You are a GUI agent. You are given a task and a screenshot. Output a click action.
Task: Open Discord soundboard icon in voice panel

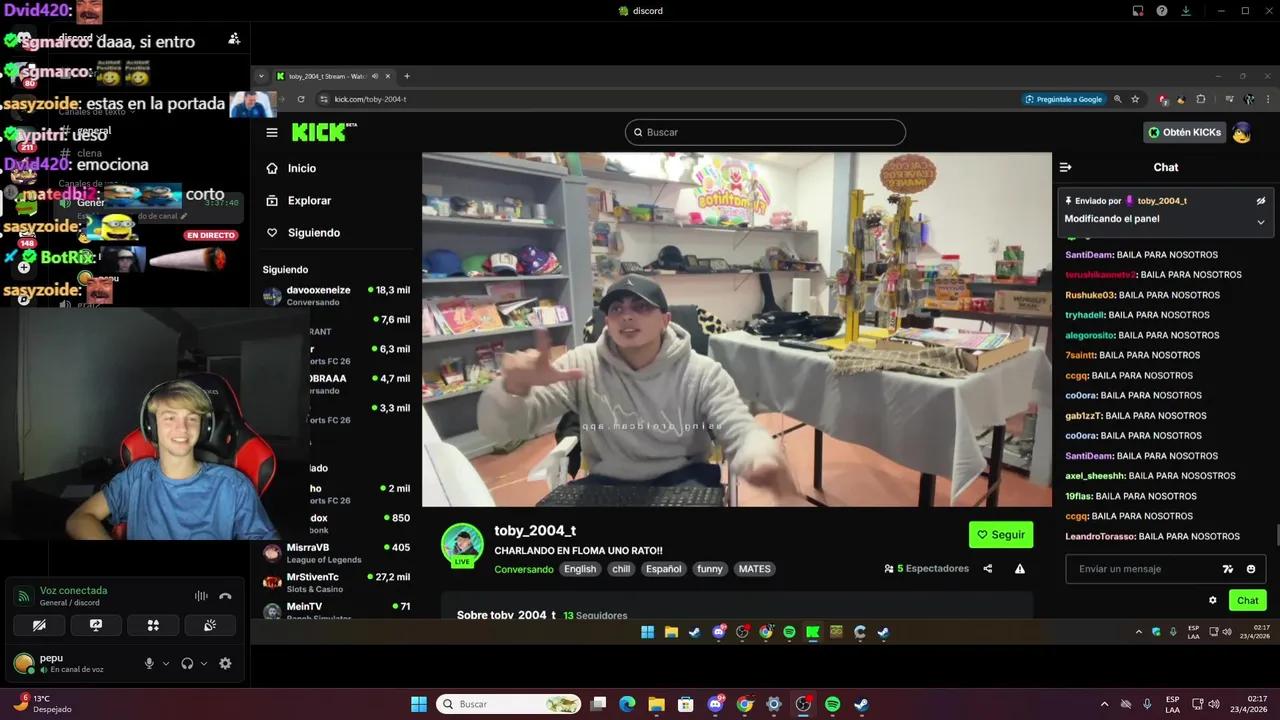pos(209,625)
